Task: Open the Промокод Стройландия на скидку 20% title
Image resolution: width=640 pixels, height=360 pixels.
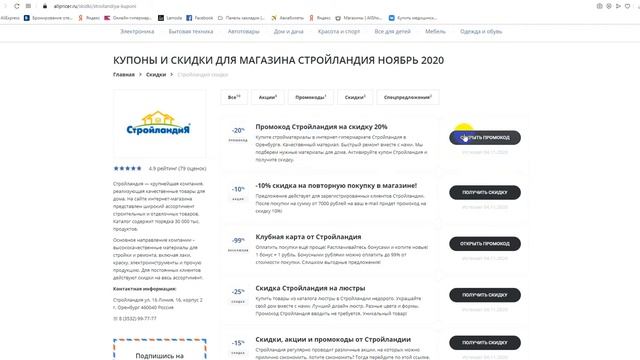Action: 321,127
